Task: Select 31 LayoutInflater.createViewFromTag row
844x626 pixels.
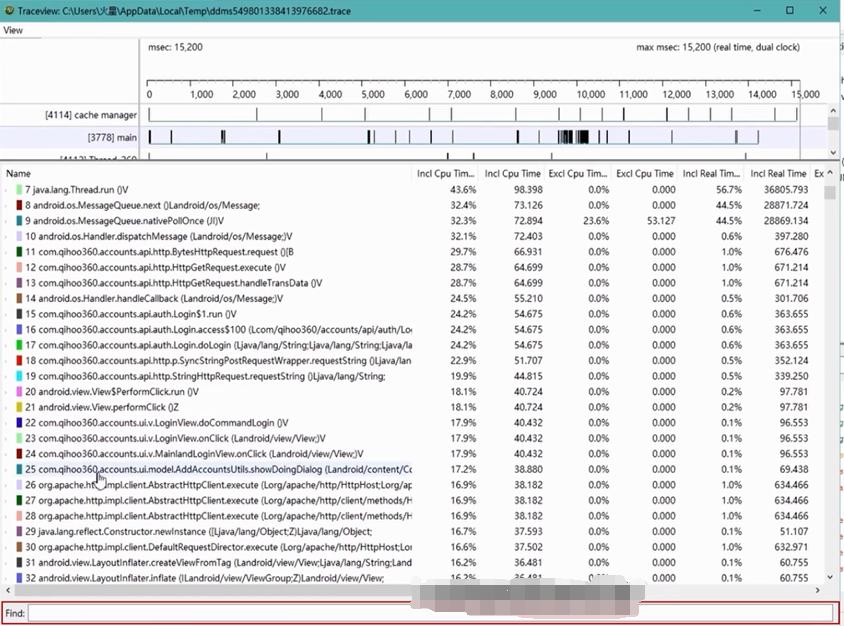Action: 412,562
